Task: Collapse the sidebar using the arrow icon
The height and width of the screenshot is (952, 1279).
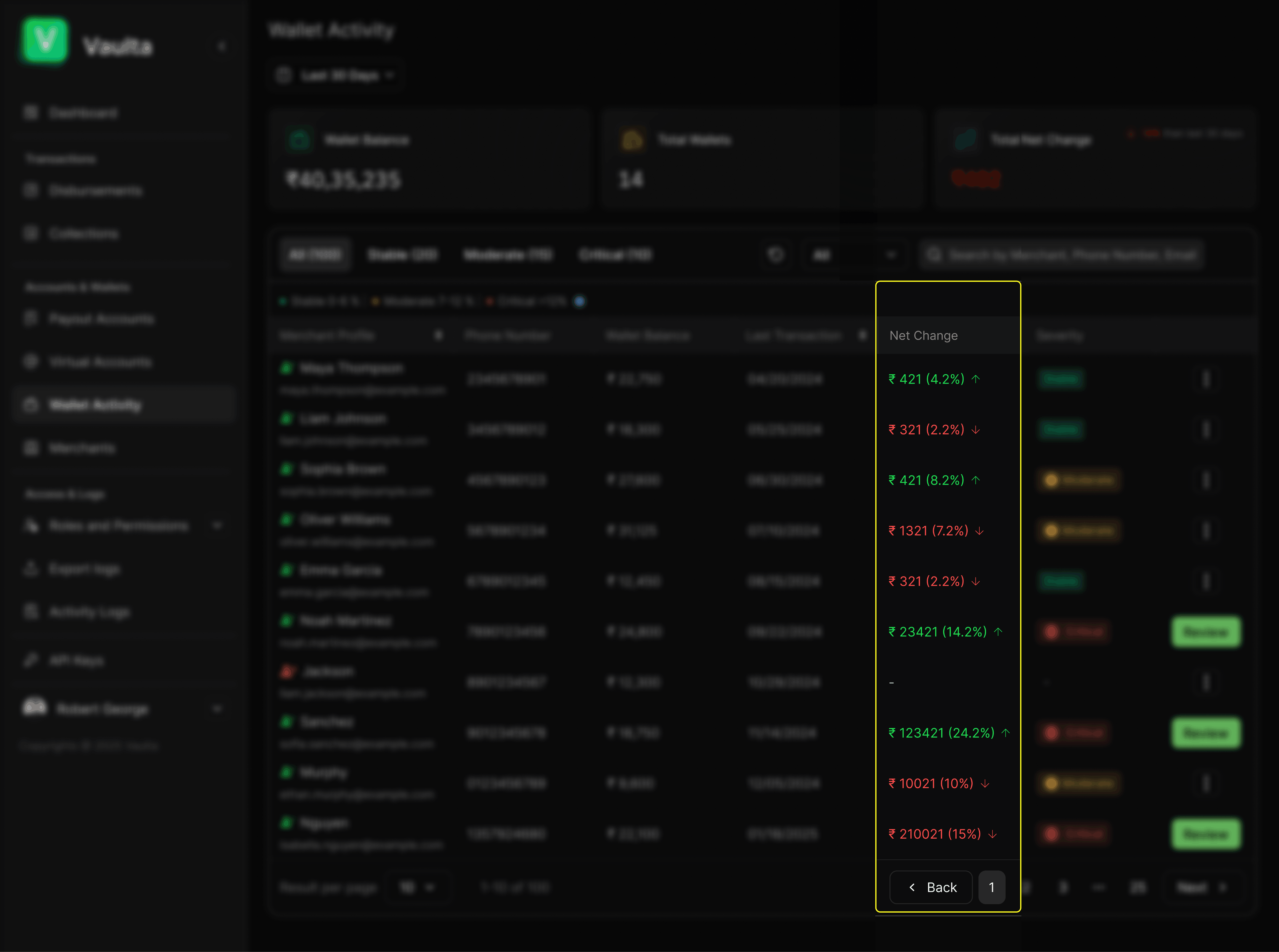Action: click(x=221, y=46)
